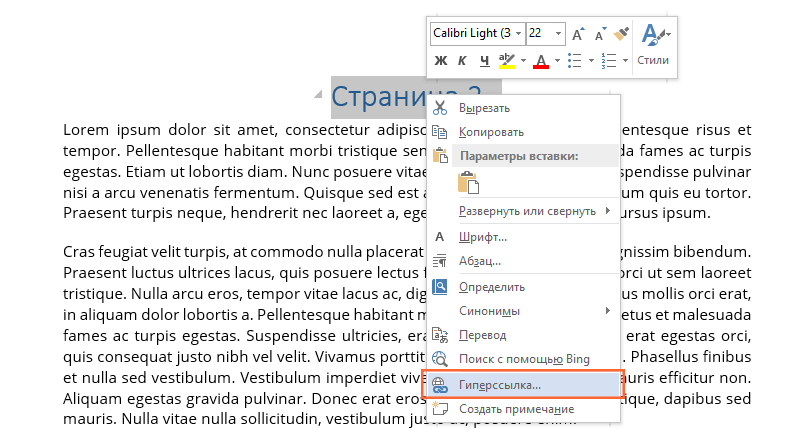Click the selected heading Страница
This screenshot has width=791, height=442.
pos(379,96)
